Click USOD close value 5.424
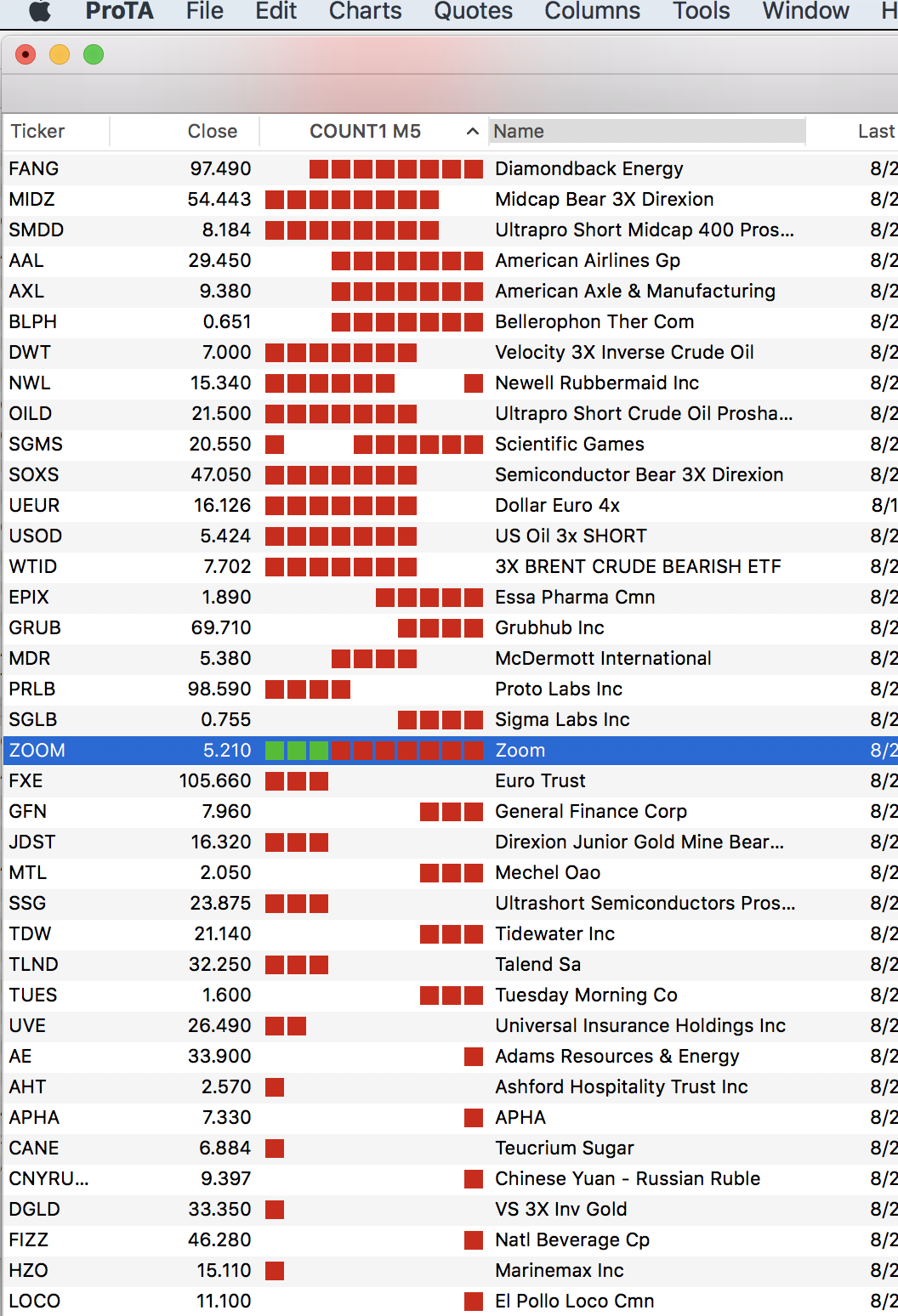898x1316 pixels. [x=225, y=536]
